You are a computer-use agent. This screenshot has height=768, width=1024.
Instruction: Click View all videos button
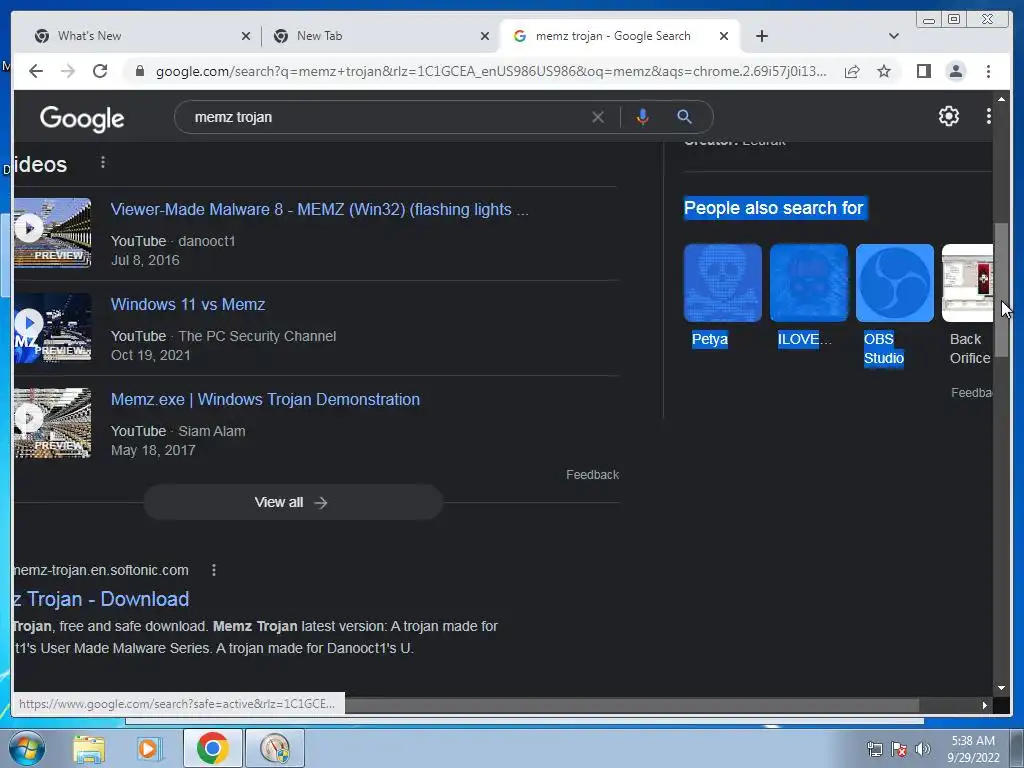tap(293, 502)
